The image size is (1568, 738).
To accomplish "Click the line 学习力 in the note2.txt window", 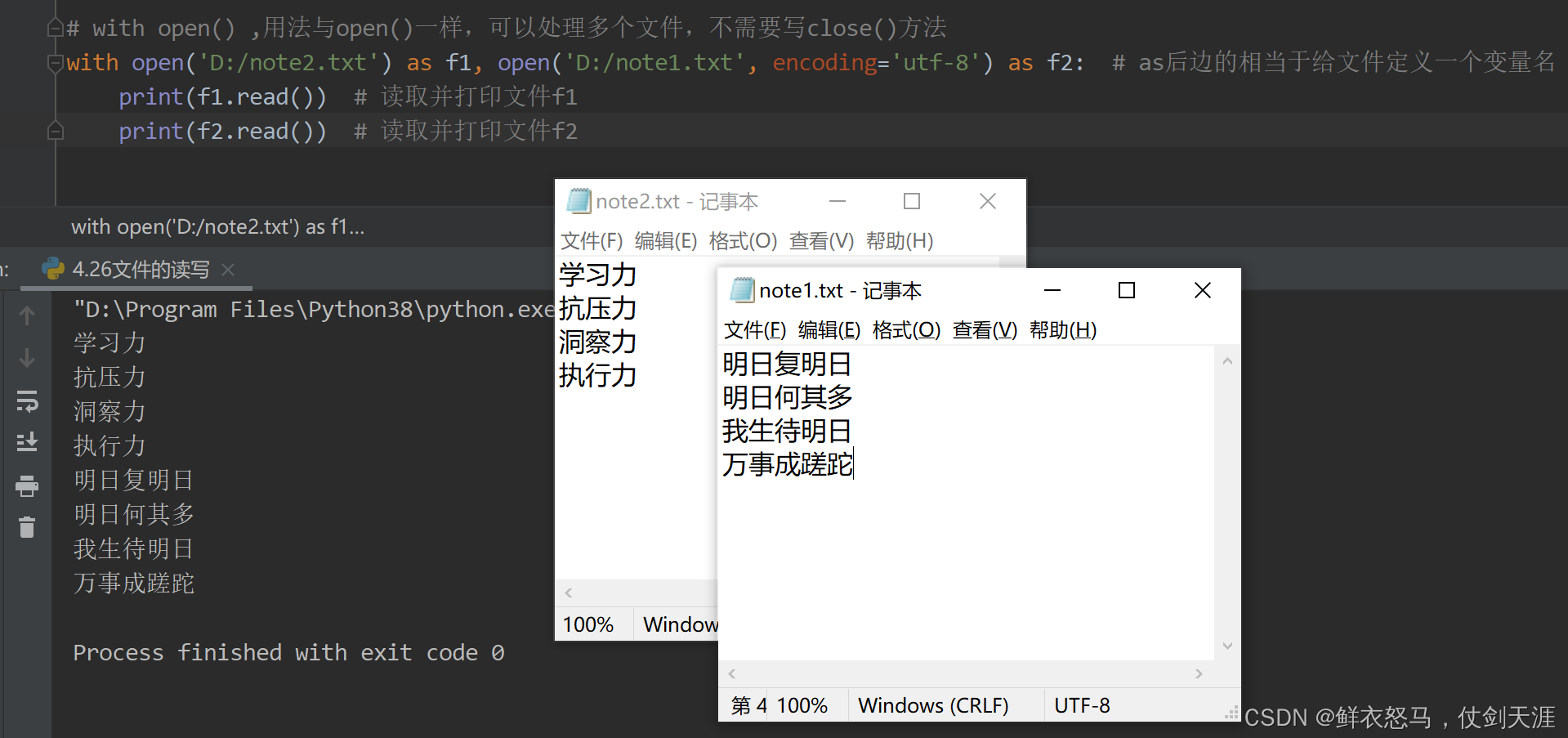I will click(x=597, y=275).
